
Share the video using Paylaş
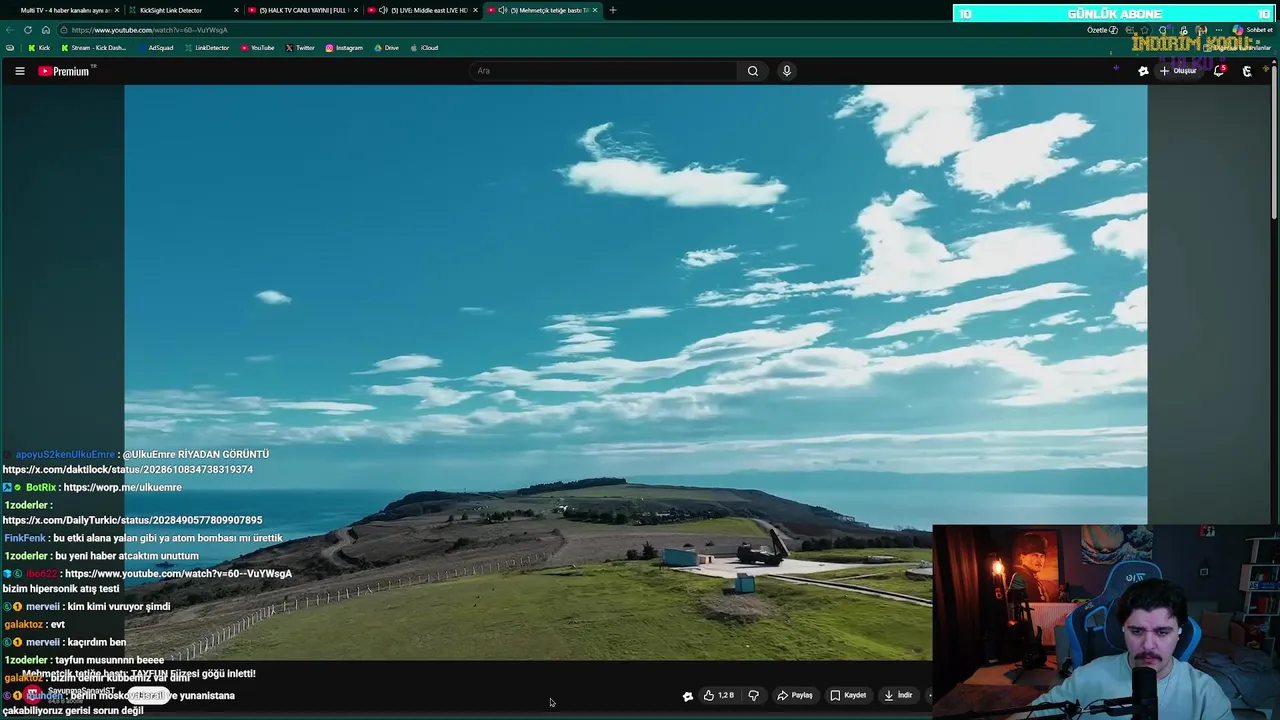click(796, 695)
